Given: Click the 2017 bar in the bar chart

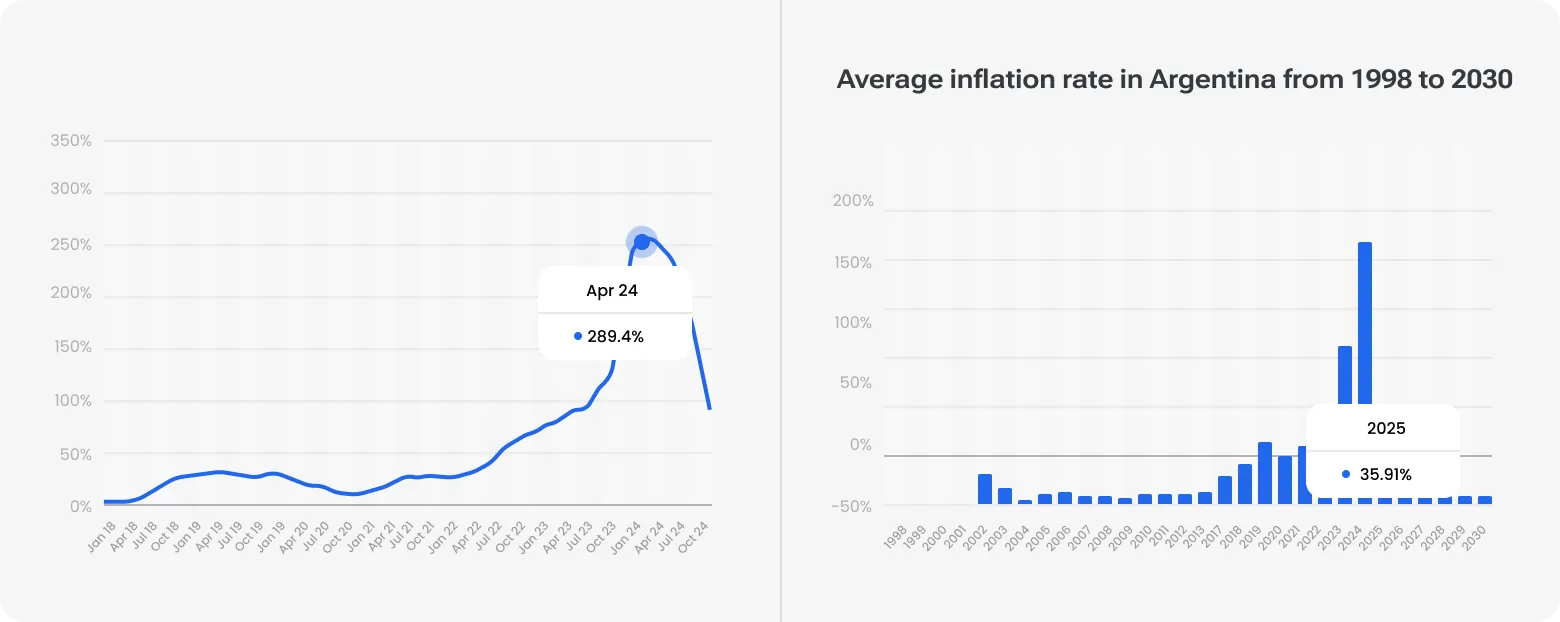Looking at the screenshot, I should 1225,489.
